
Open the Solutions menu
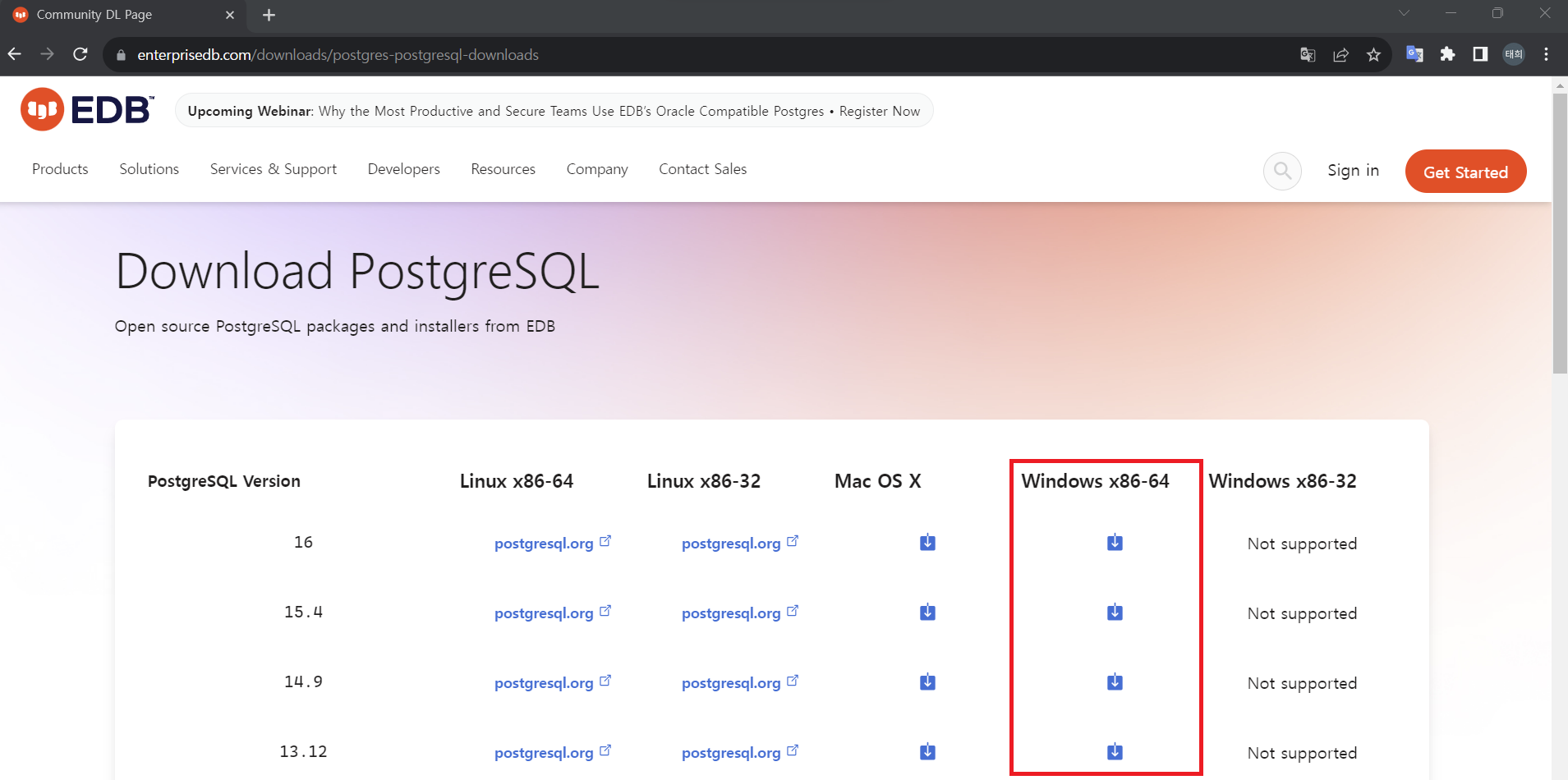coord(149,169)
